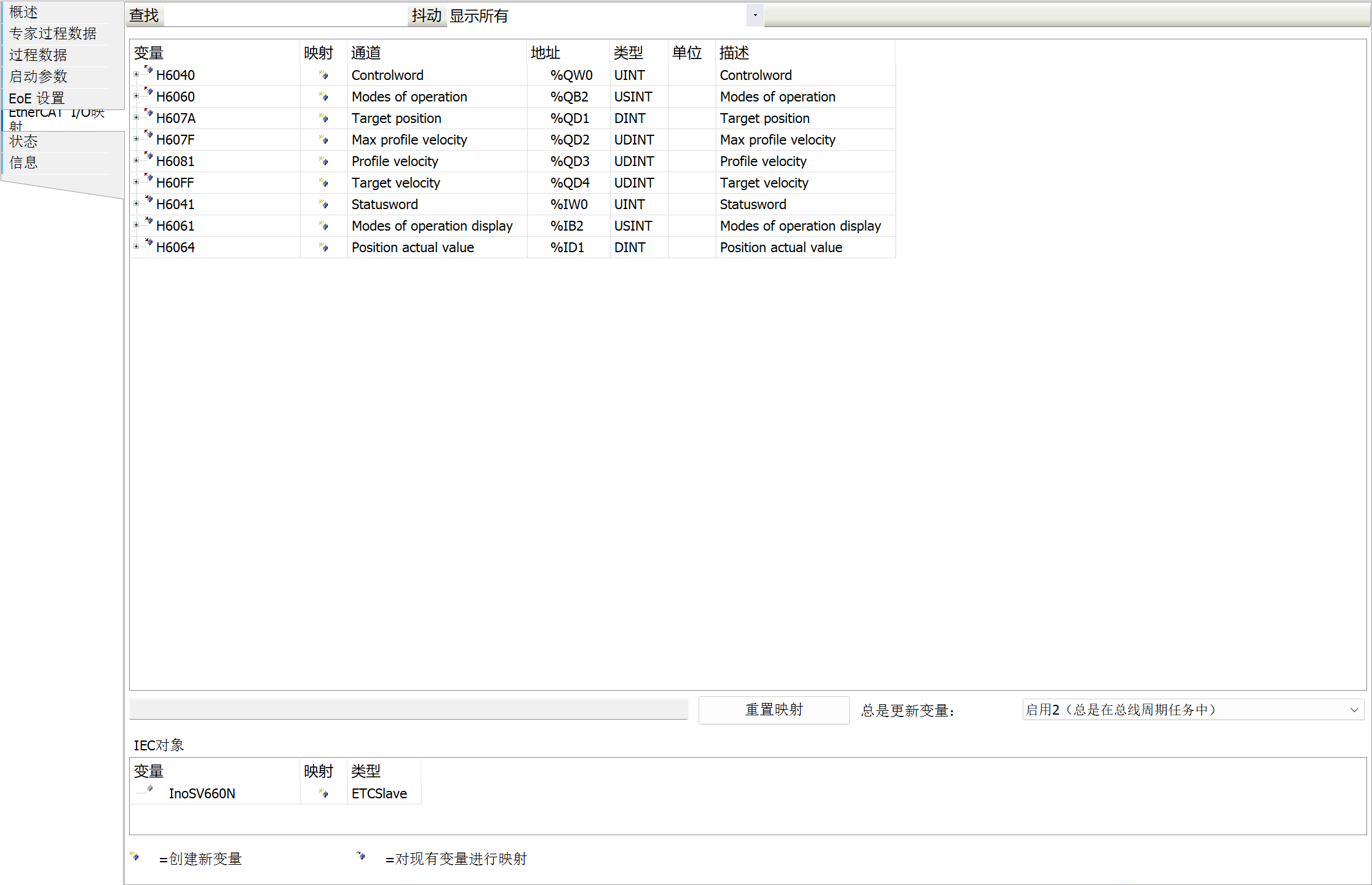1372x885 pixels.
Task: Click the 通道 column header
Action: [x=437, y=53]
